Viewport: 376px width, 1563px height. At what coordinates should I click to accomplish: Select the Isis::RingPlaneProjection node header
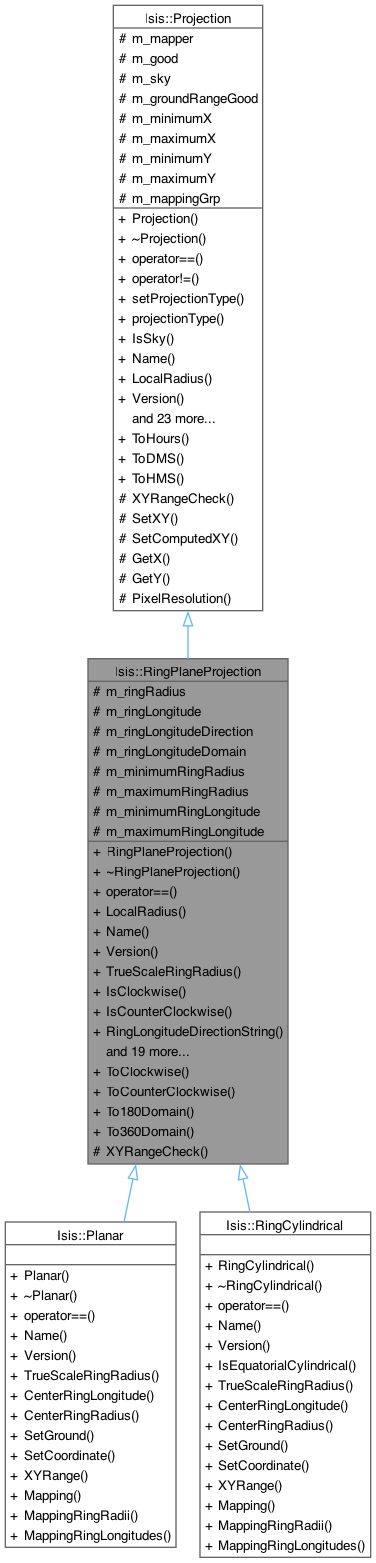click(x=188, y=671)
